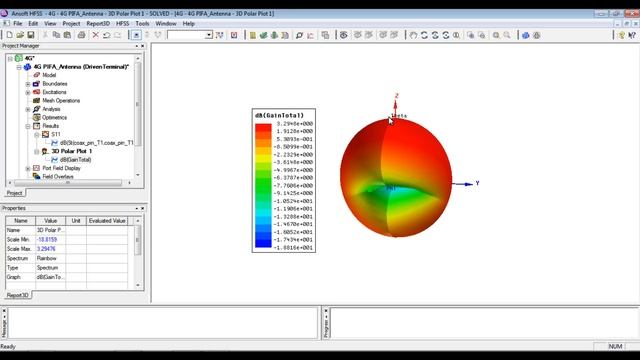Click the pink square icon after dropdown
This screenshot has height=360, width=640.
click(x=234, y=36)
